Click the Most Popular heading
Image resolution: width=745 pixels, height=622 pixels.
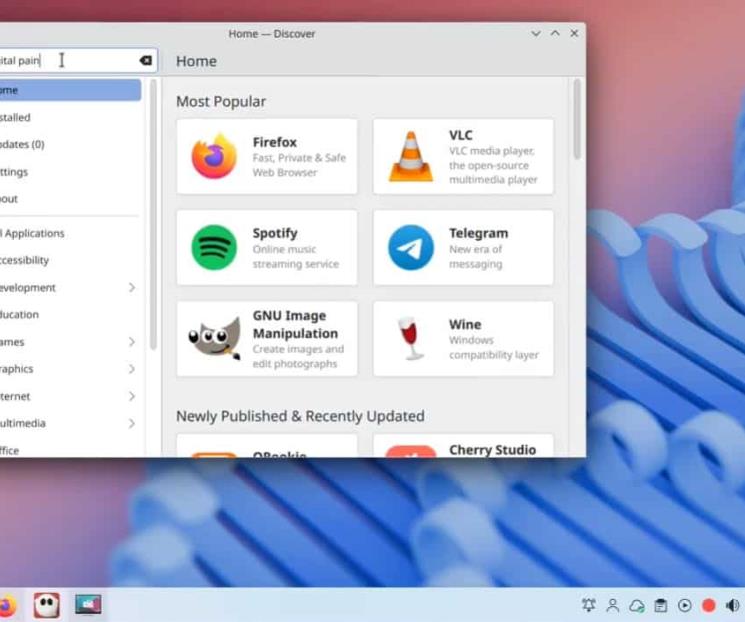click(221, 102)
